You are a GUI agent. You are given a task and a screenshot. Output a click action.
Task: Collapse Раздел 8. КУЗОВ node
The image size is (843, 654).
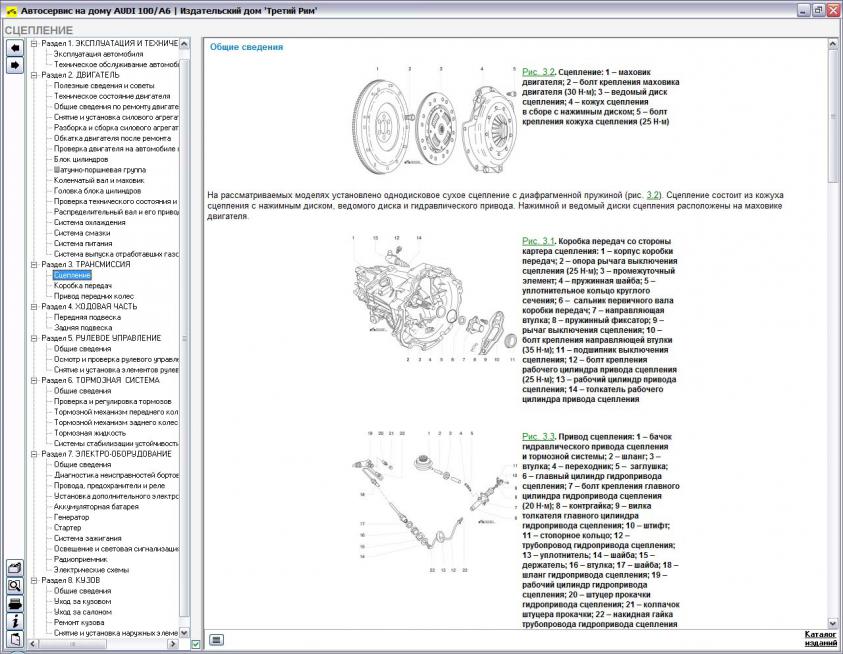tap(34, 580)
